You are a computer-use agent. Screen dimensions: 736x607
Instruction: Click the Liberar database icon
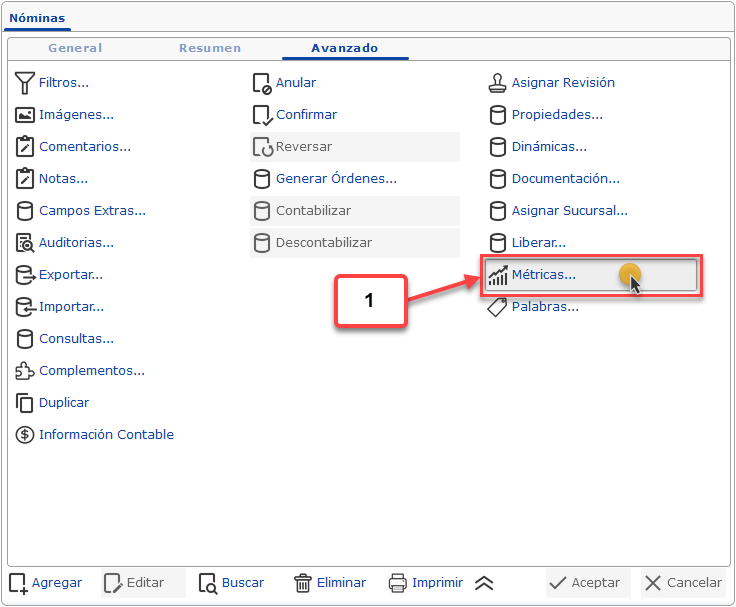498,243
